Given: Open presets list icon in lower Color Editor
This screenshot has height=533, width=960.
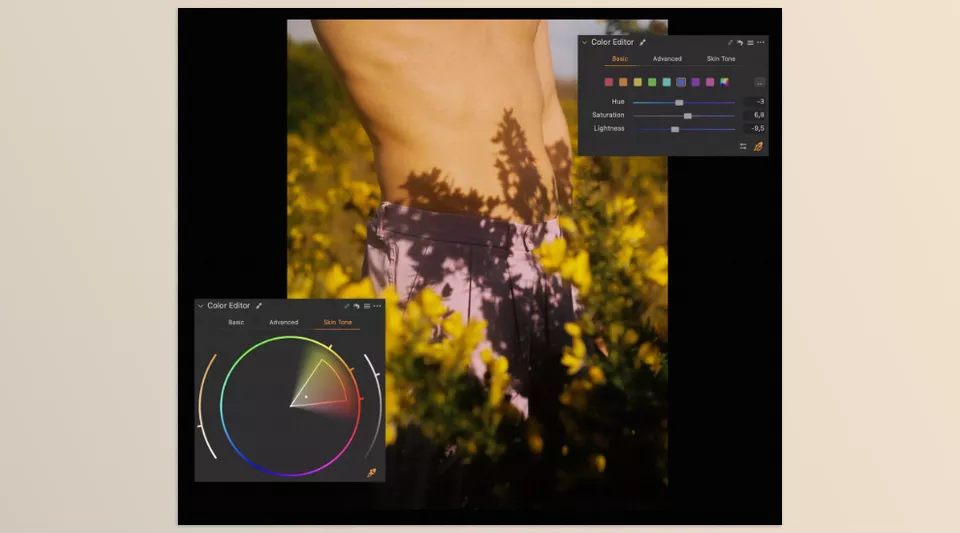Looking at the screenshot, I should click(x=367, y=306).
